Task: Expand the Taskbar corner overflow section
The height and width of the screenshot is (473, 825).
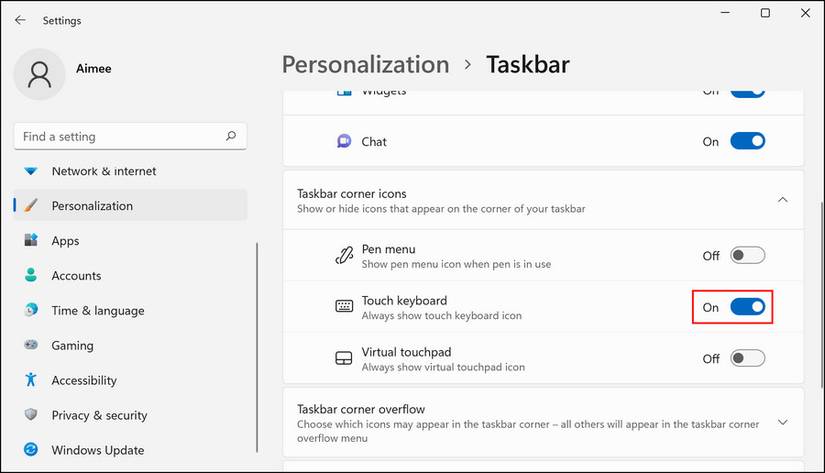Action: [x=783, y=422]
